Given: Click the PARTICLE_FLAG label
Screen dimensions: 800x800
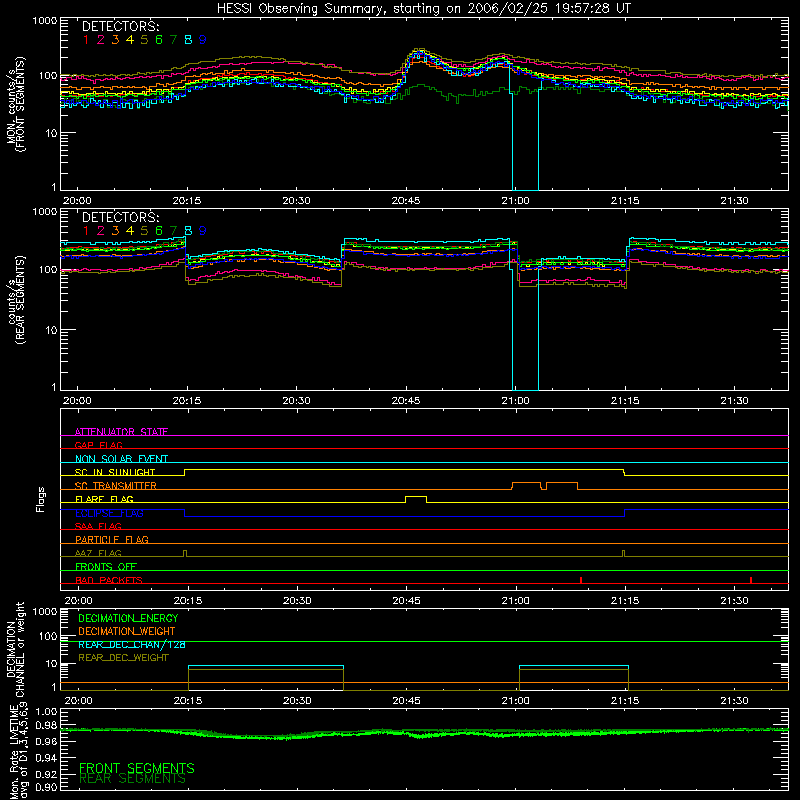Looking at the screenshot, I should (x=112, y=539).
